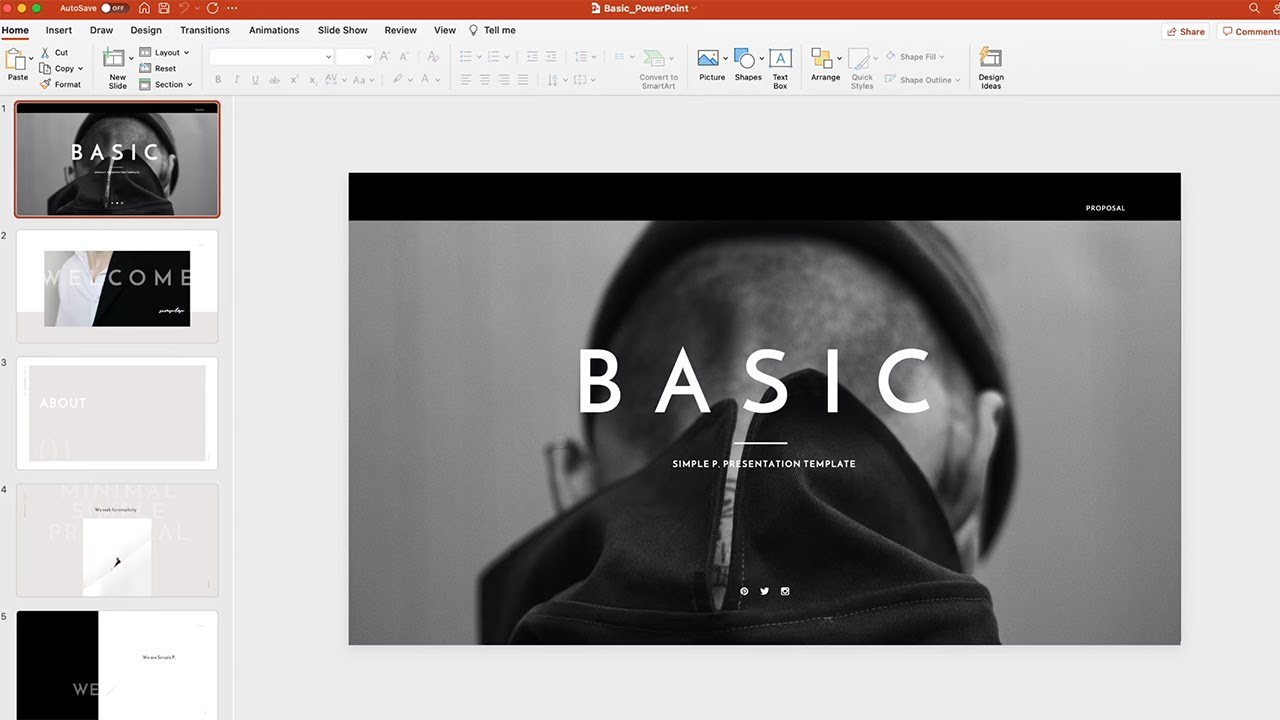Open the Slide Show tab
Screen dimensions: 1280x720
pos(343,30)
